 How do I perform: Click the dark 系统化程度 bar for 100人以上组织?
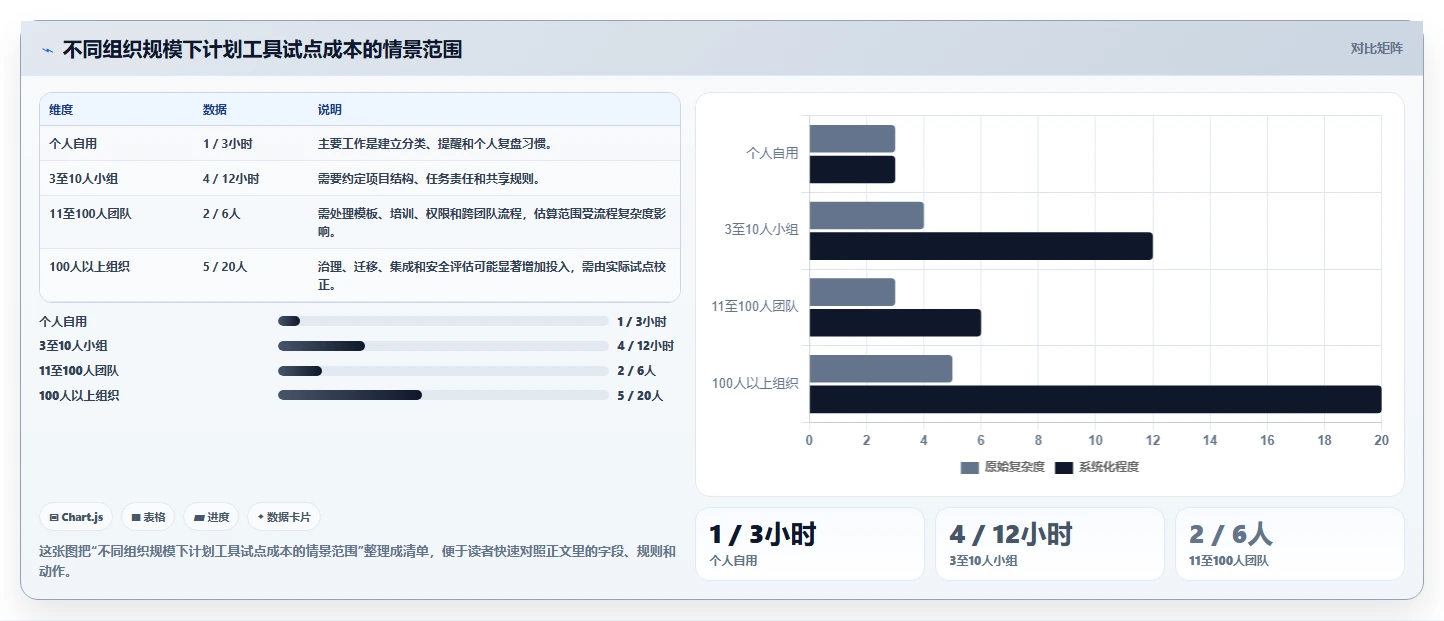[x=1095, y=399]
